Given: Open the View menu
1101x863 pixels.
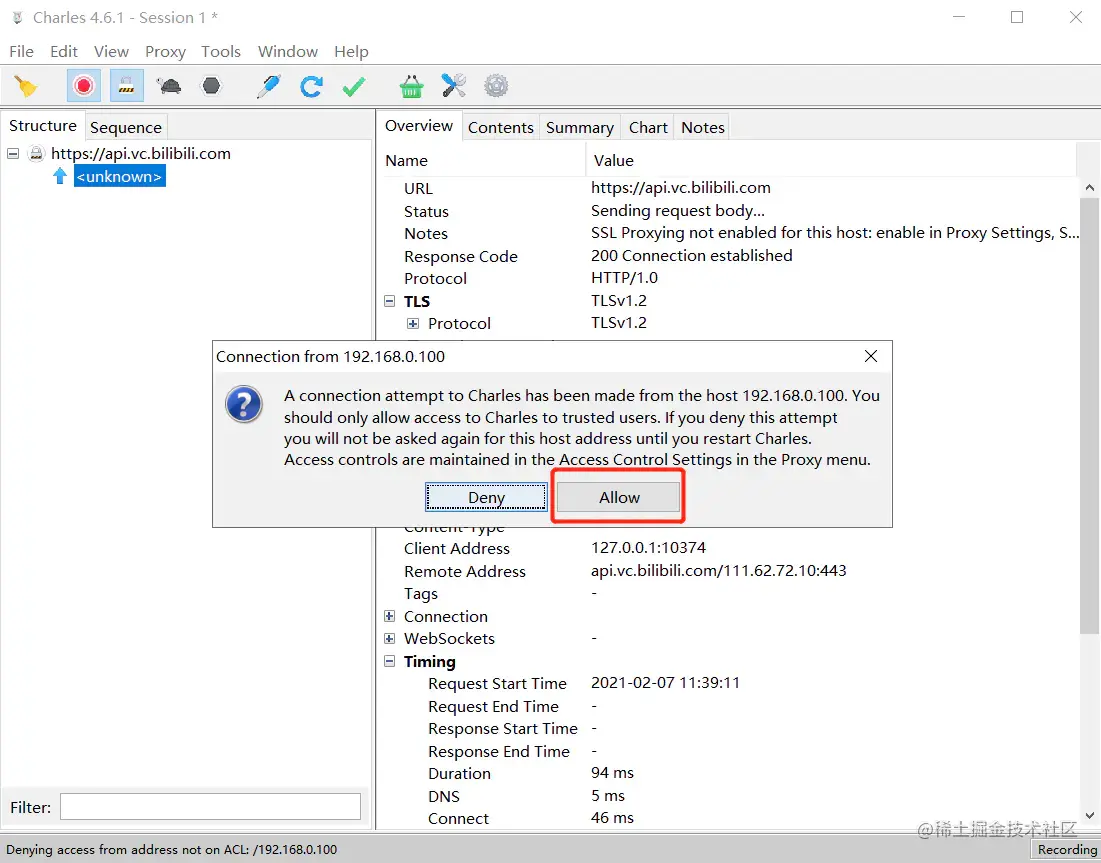Looking at the screenshot, I should (112, 52).
